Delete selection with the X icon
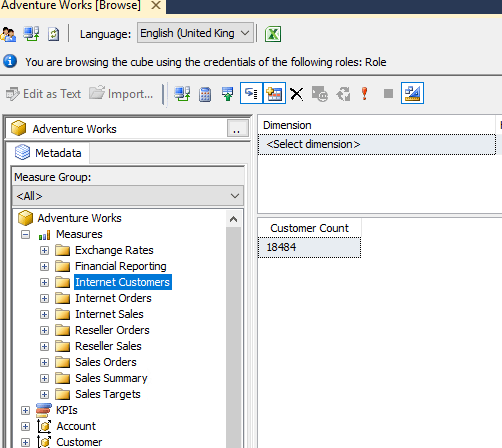This screenshot has width=502, height=448. click(296, 94)
